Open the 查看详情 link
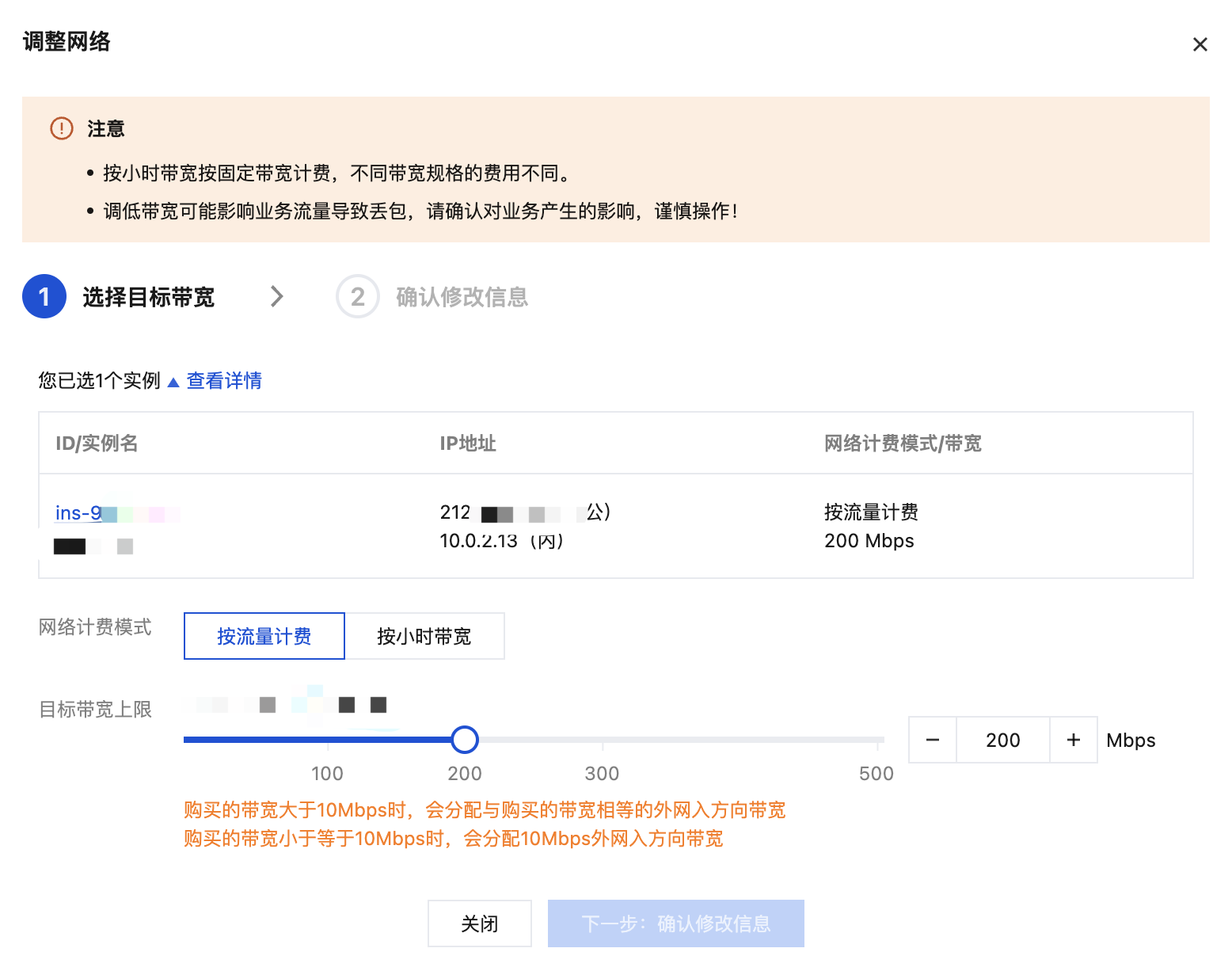Viewport: 1232px width, 971px height. 224,381
